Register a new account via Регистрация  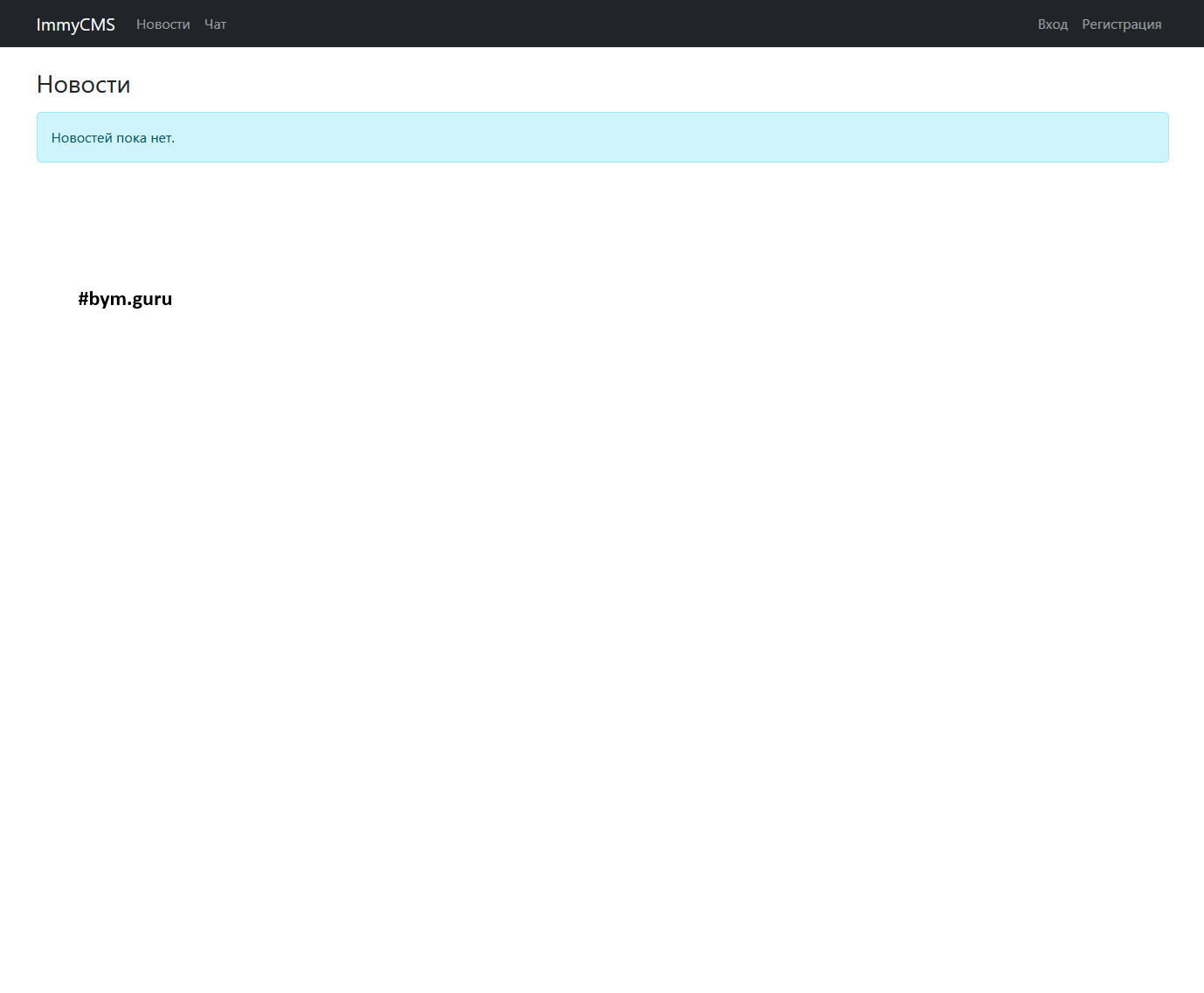(x=1121, y=24)
